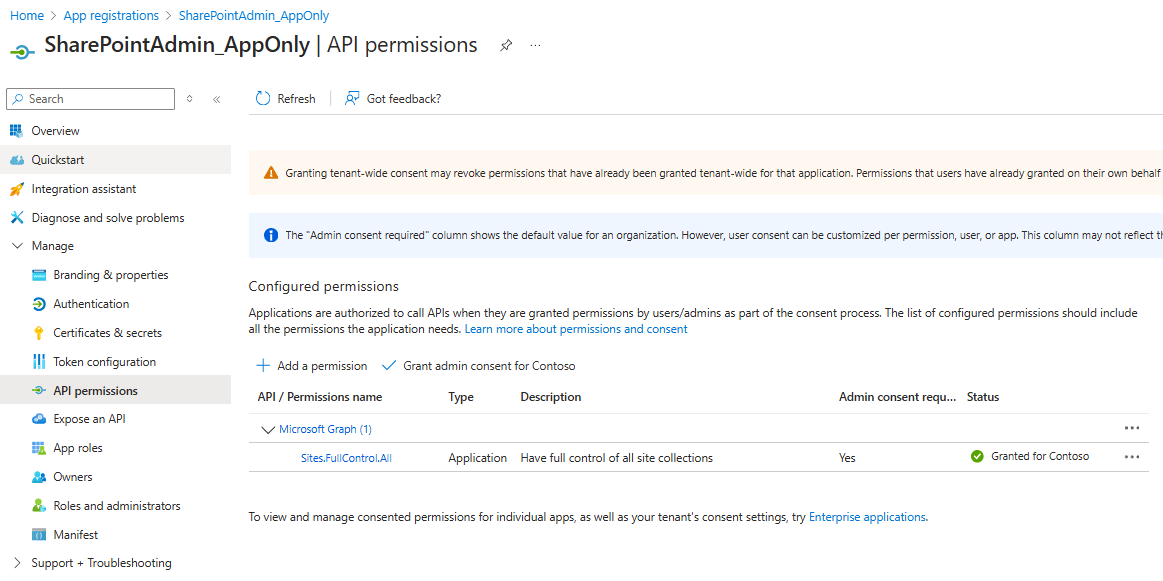Select the Manifest icon in the sidebar
The height and width of the screenshot is (581, 1163).
tap(40, 533)
